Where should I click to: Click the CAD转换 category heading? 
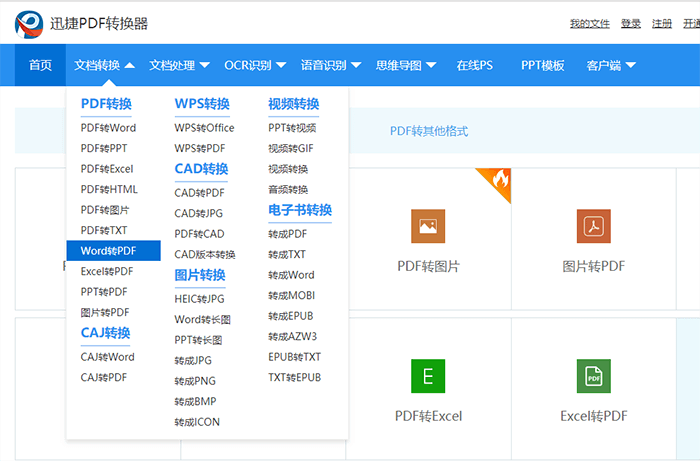point(201,169)
